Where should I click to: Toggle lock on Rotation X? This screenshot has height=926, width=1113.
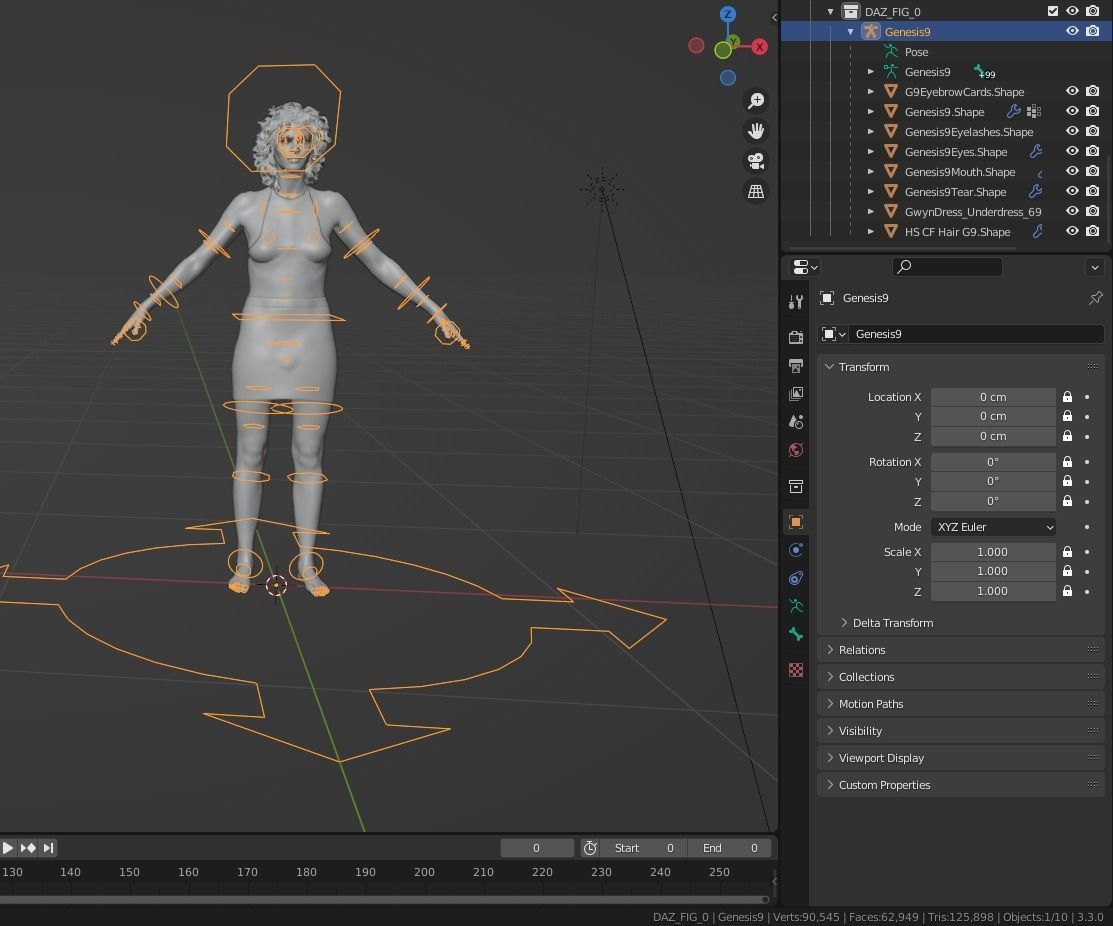(x=1067, y=462)
